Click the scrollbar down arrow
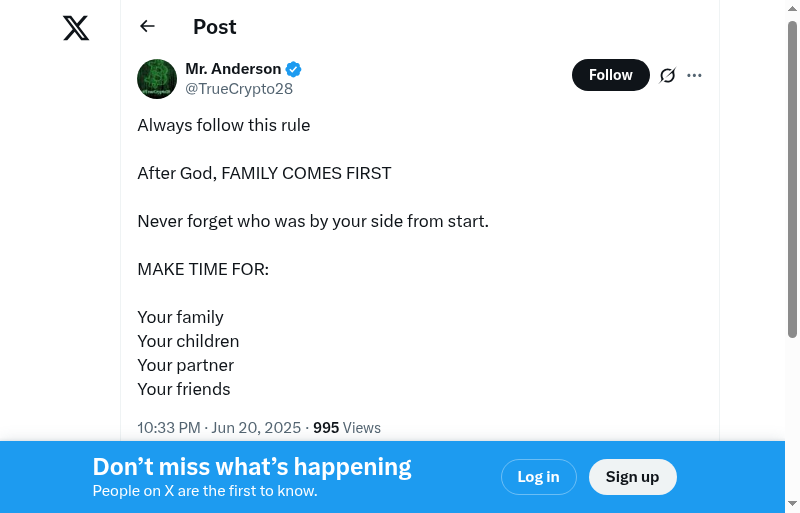 (x=792, y=503)
